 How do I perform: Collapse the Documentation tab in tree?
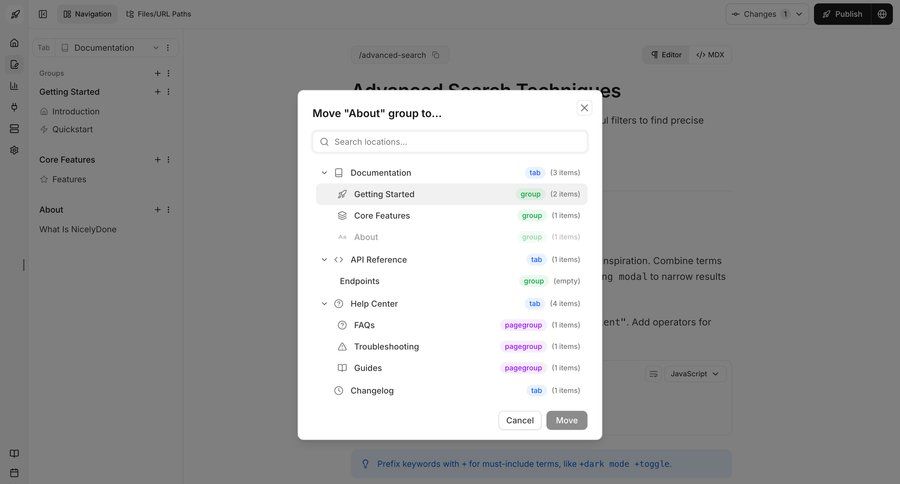[x=324, y=173]
